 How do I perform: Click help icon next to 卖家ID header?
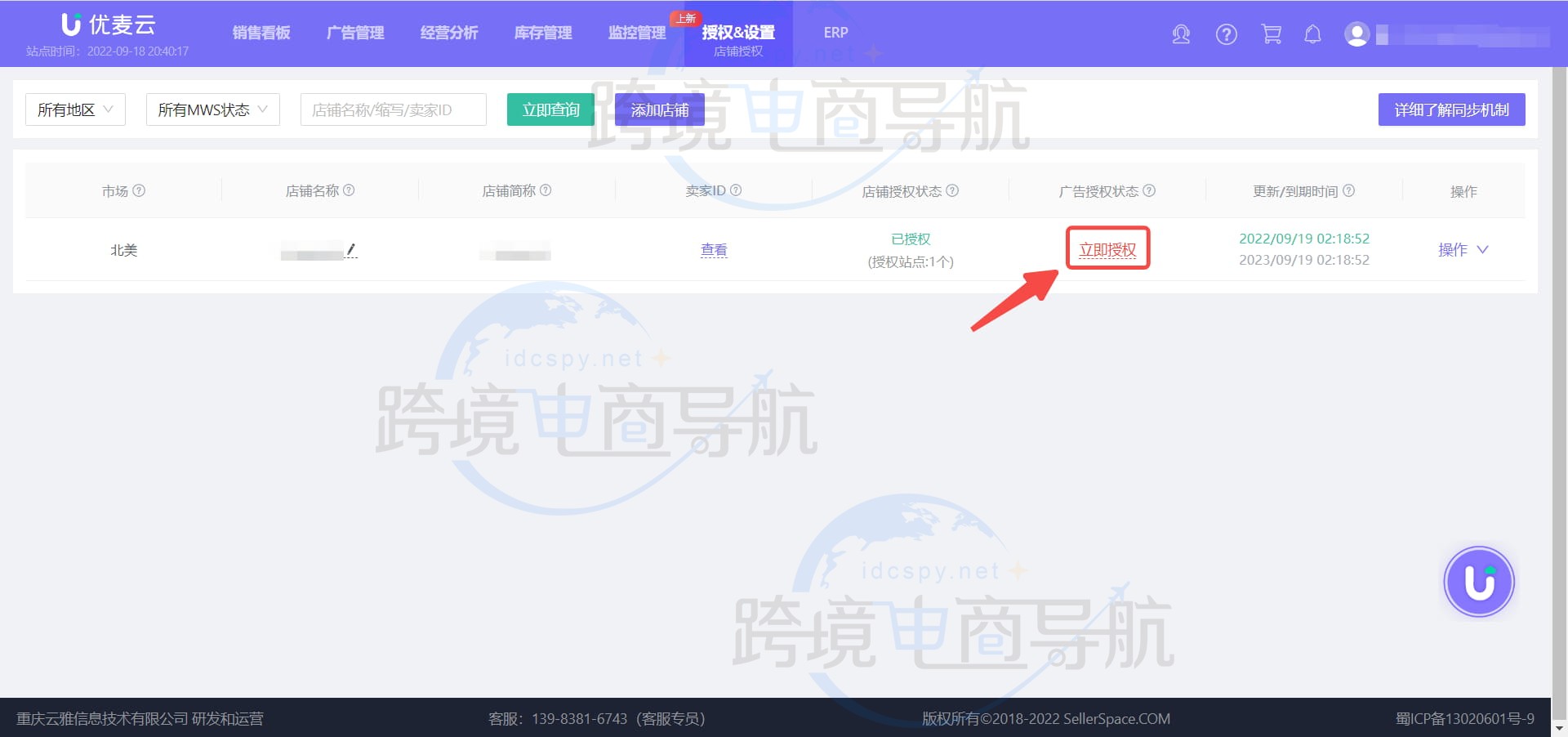coord(736,190)
